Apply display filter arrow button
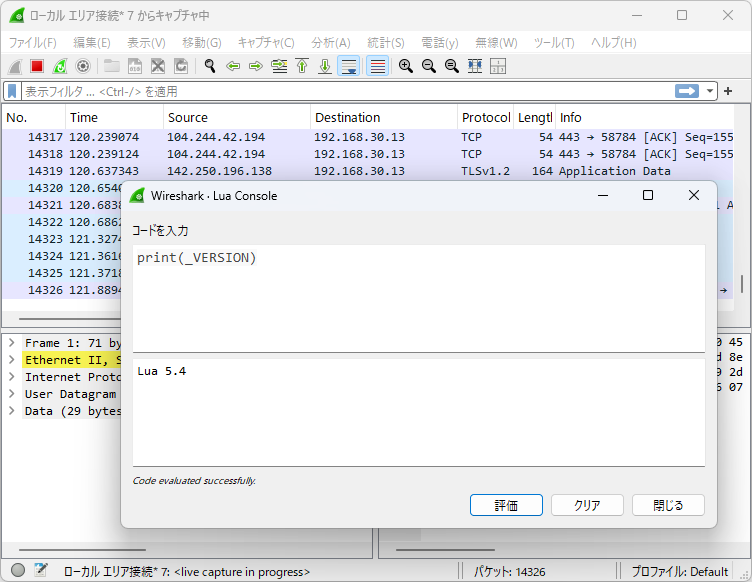The width and height of the screenshot is (752, 582). (687, 91)
